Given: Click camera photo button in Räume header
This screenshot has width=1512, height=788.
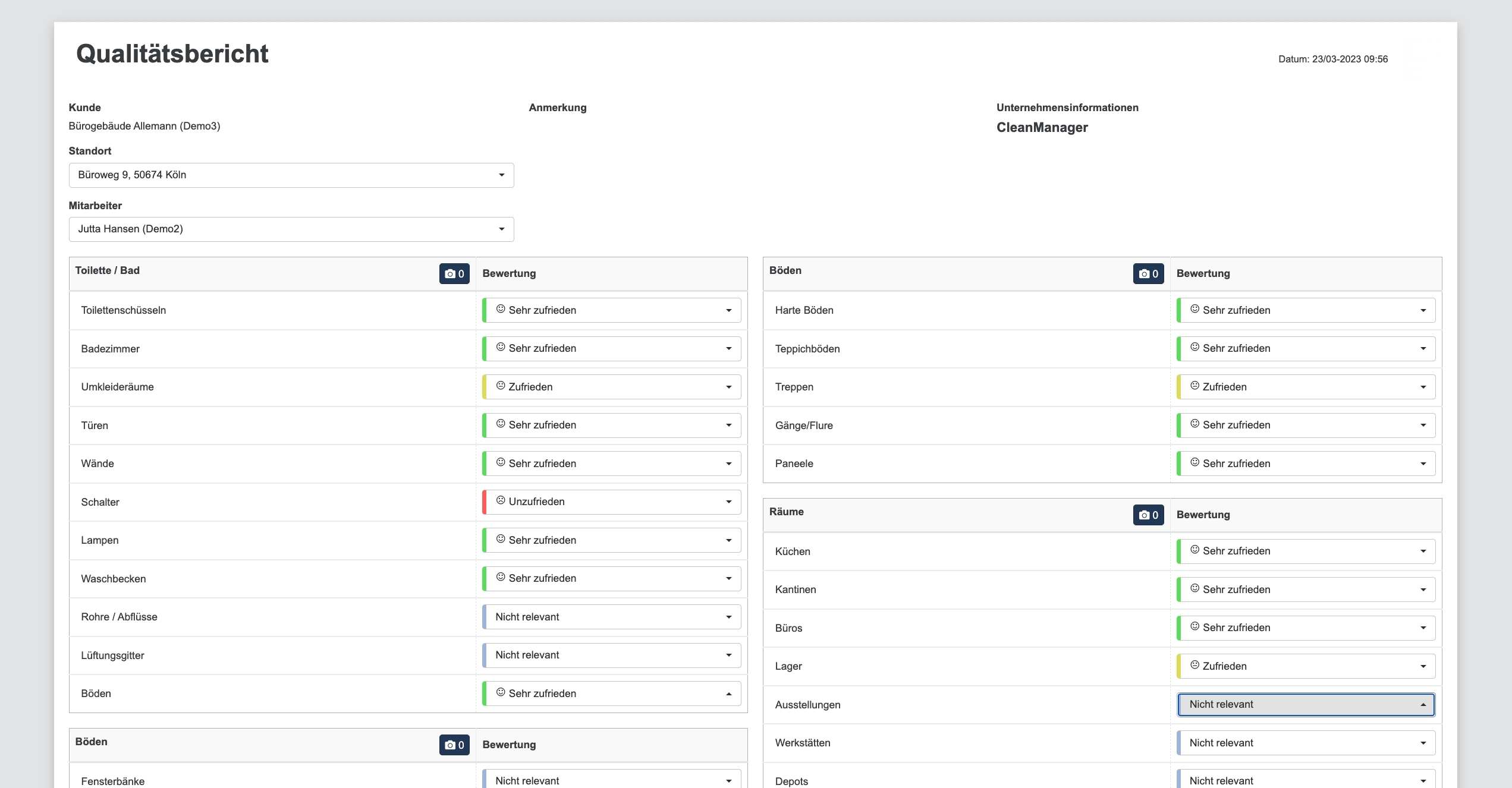Looking at the screenshot, I should click(x=1148, y=515).
